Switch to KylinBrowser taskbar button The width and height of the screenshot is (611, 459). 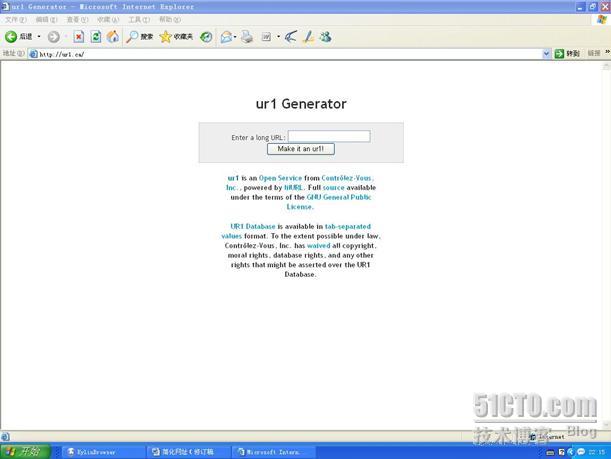pyautogui.click(x=102, y=452)
